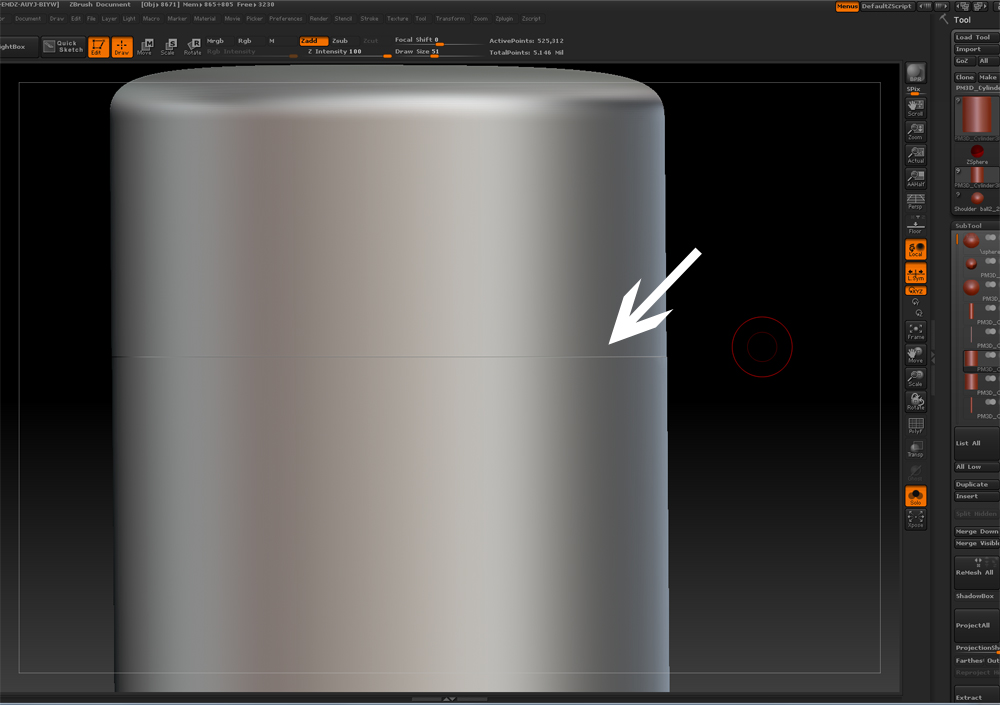
Task: Select the right-shelf Rotate view tool
Action: pyautogui.click(x=916, y=402)
